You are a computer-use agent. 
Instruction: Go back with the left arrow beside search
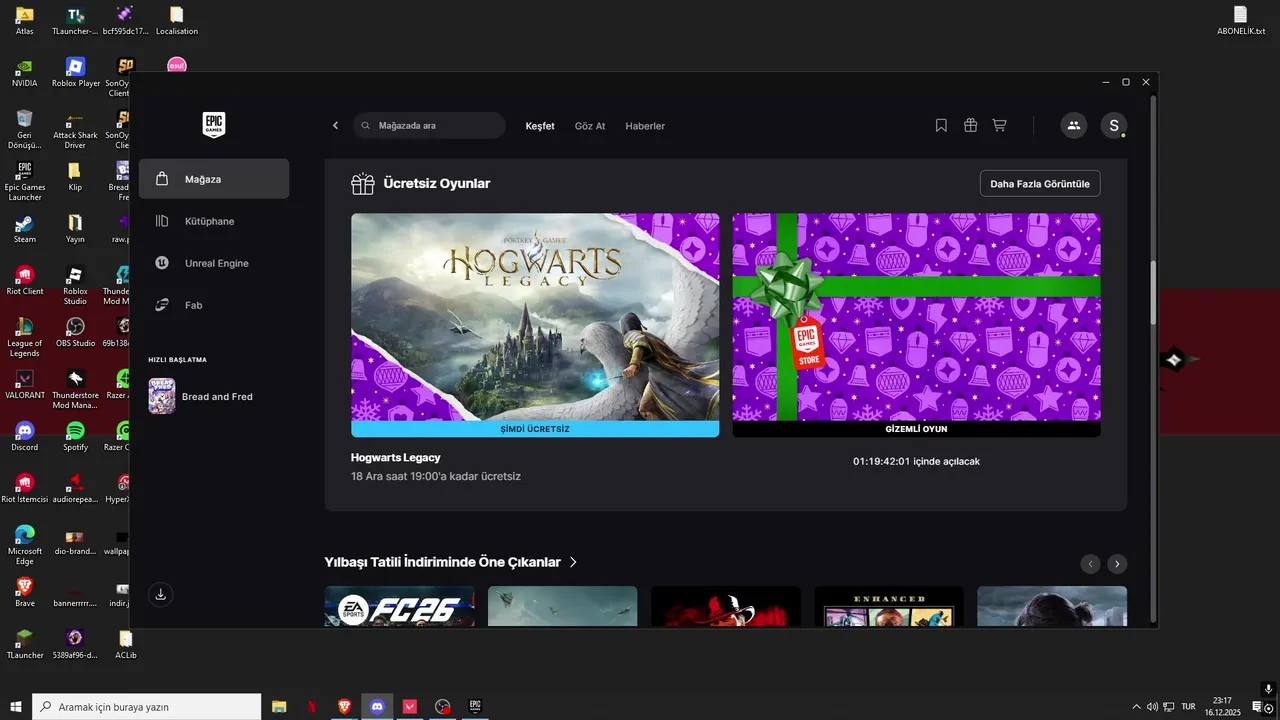(335, 126)
